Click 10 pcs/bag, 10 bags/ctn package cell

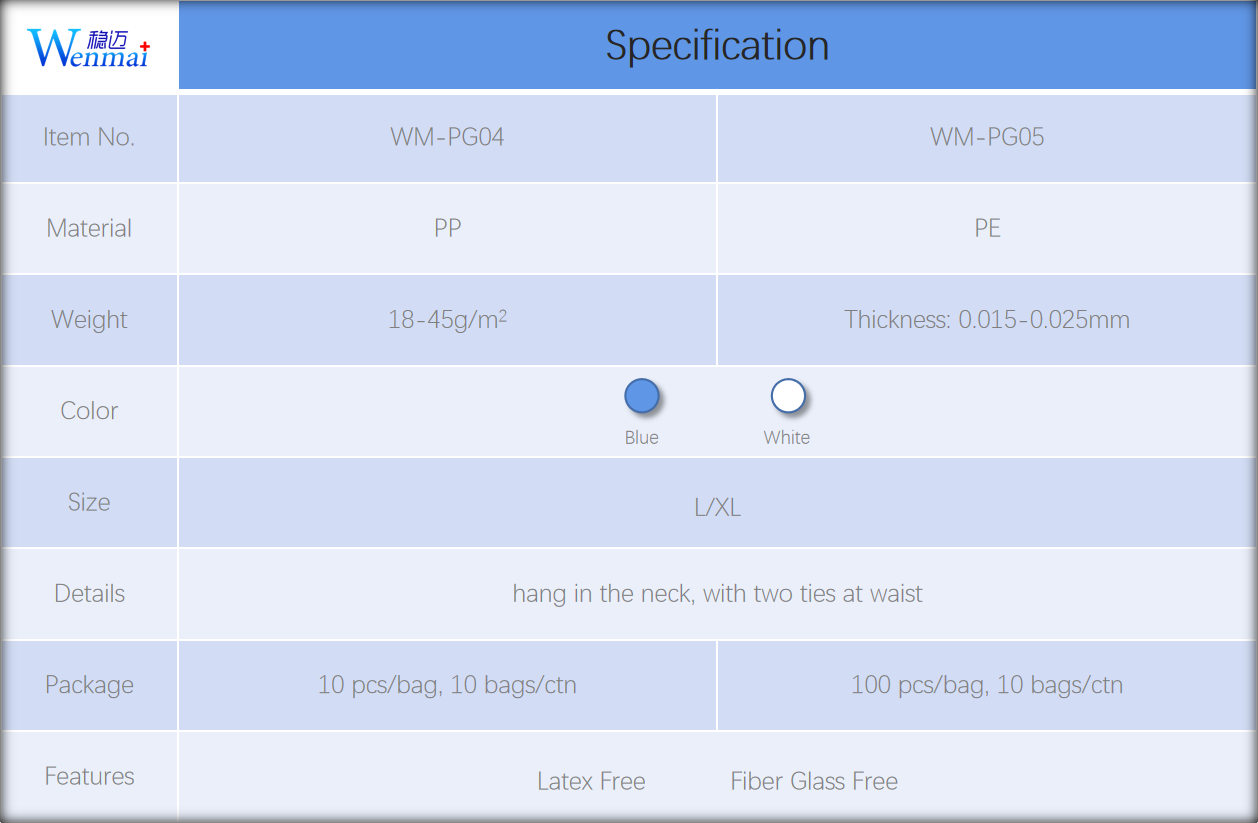(x=447, y=685)
